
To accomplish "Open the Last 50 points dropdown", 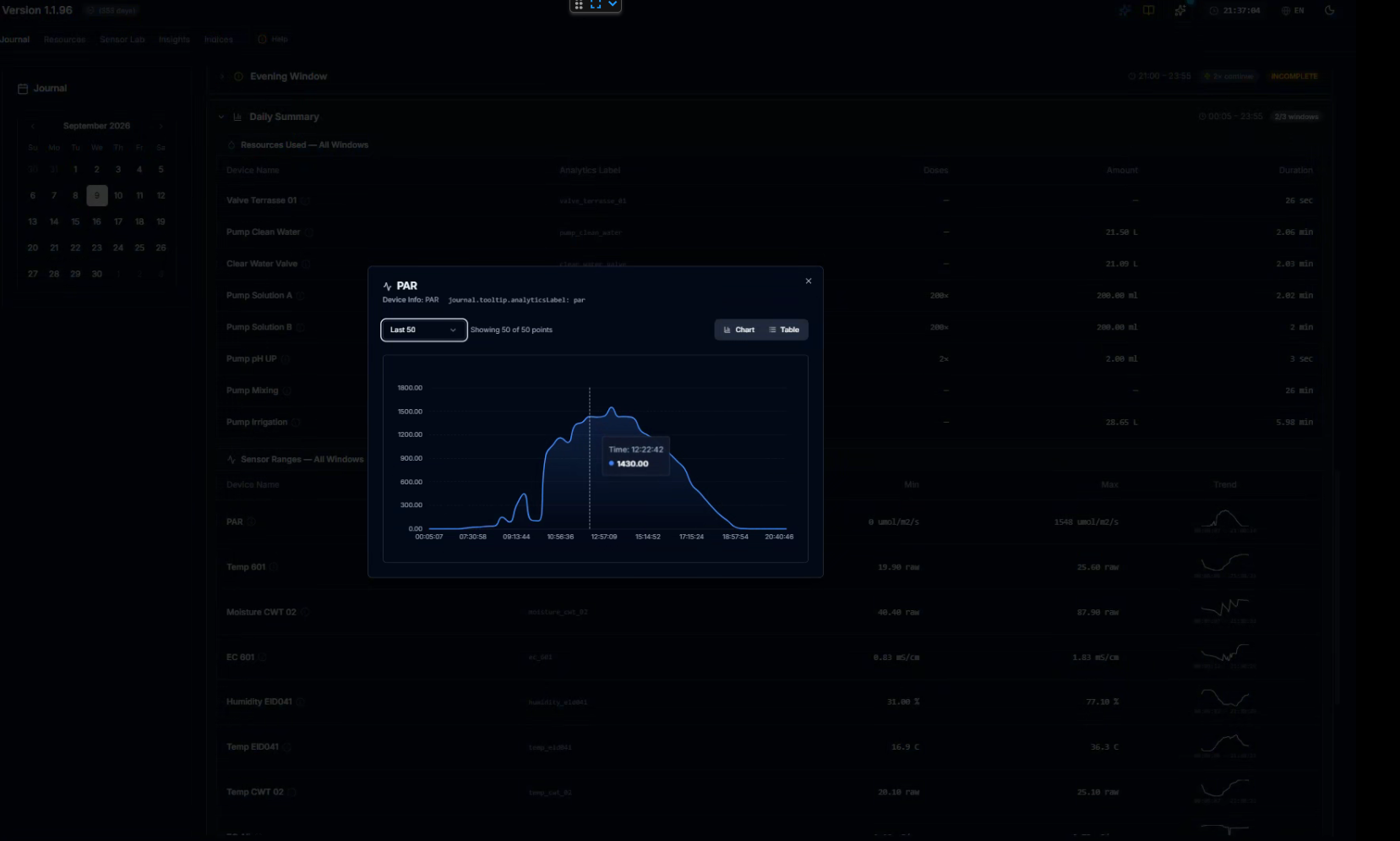I will coord(424,330).
